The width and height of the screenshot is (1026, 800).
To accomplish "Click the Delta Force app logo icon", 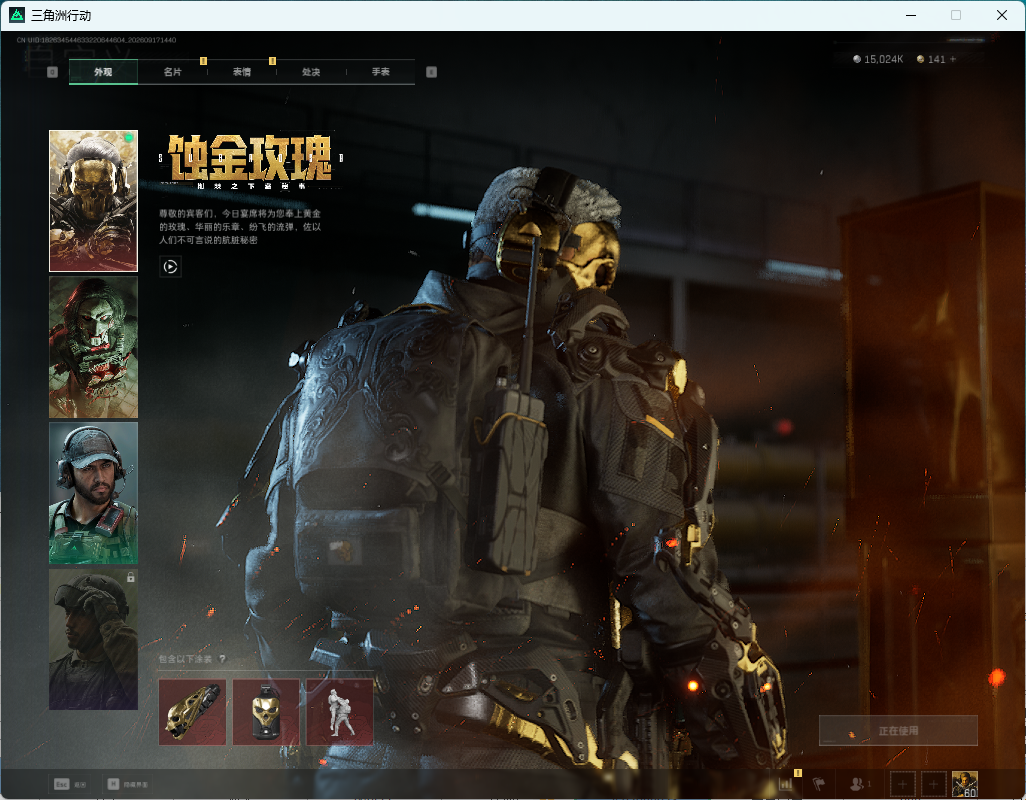I will coord(17,14).
